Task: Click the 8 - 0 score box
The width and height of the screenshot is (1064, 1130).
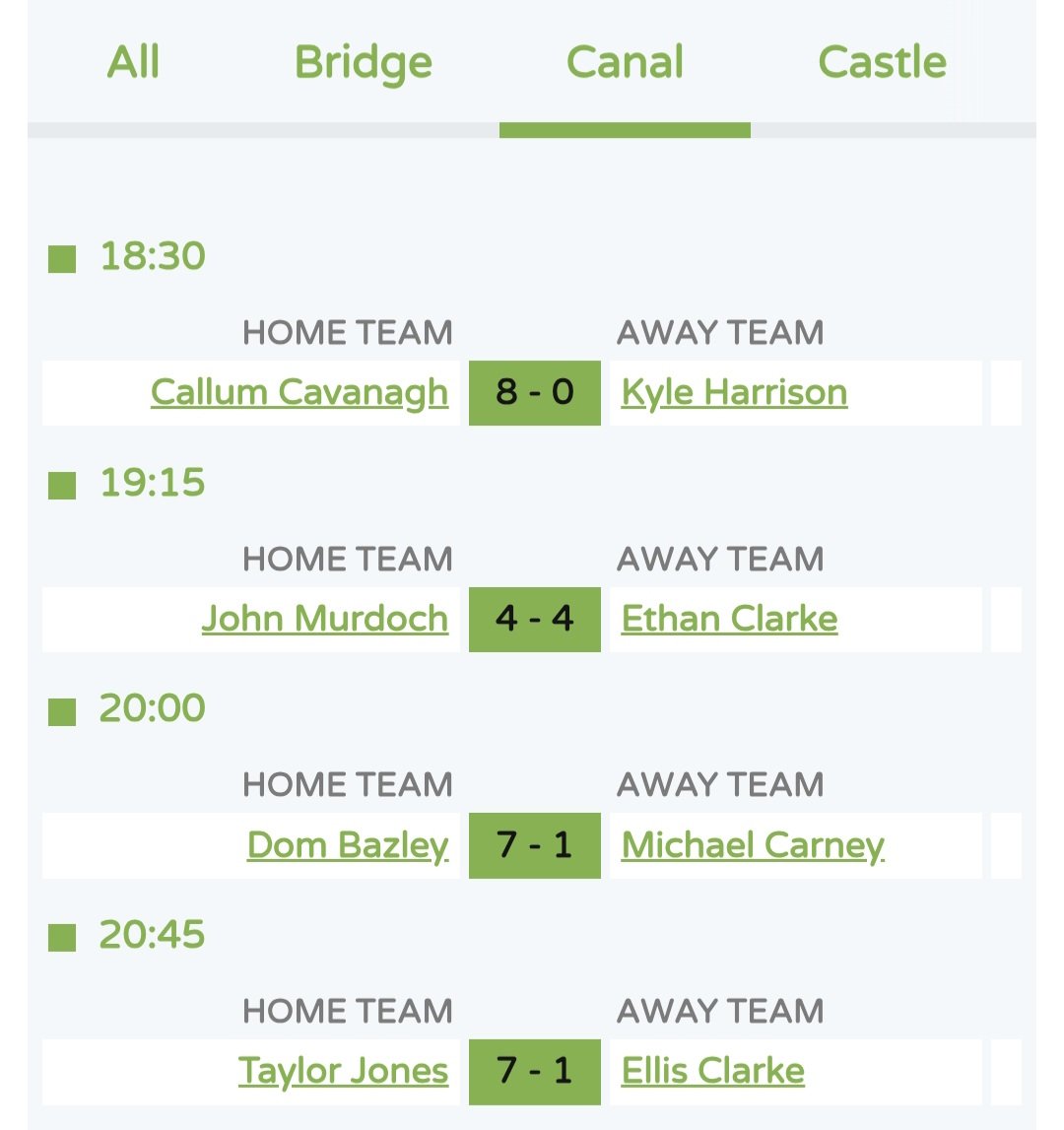Action: pyautogui.click(x=535, y=393)
